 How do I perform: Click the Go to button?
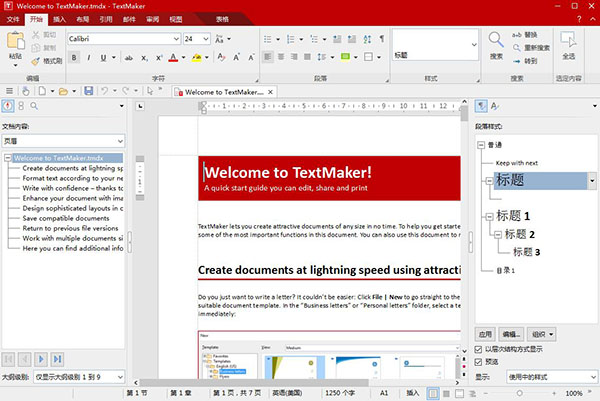[x=525, y=61]
